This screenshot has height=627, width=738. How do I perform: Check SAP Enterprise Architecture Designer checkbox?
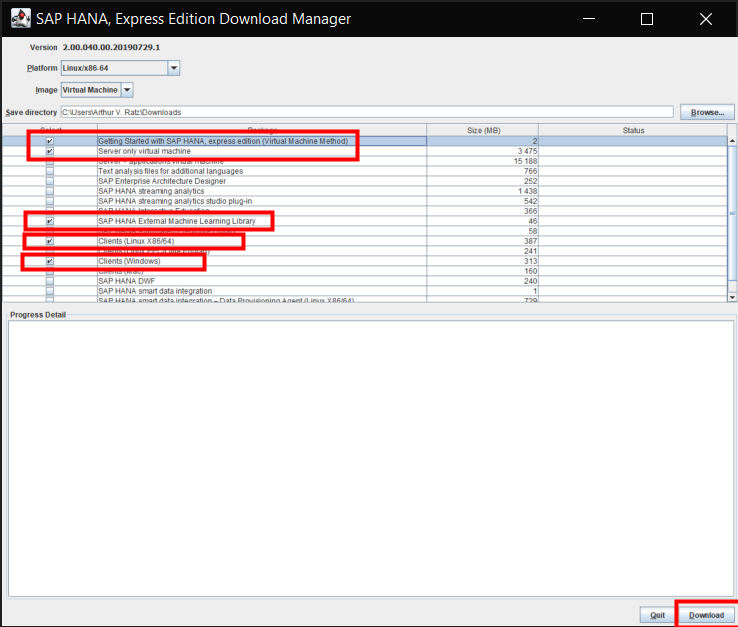pyautogui.click(x=50, y=181)
